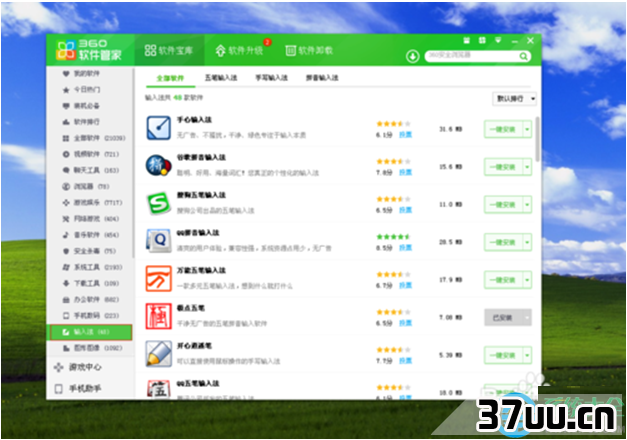Click 一键安装 for 手心输入法

(x=503, y=129)
